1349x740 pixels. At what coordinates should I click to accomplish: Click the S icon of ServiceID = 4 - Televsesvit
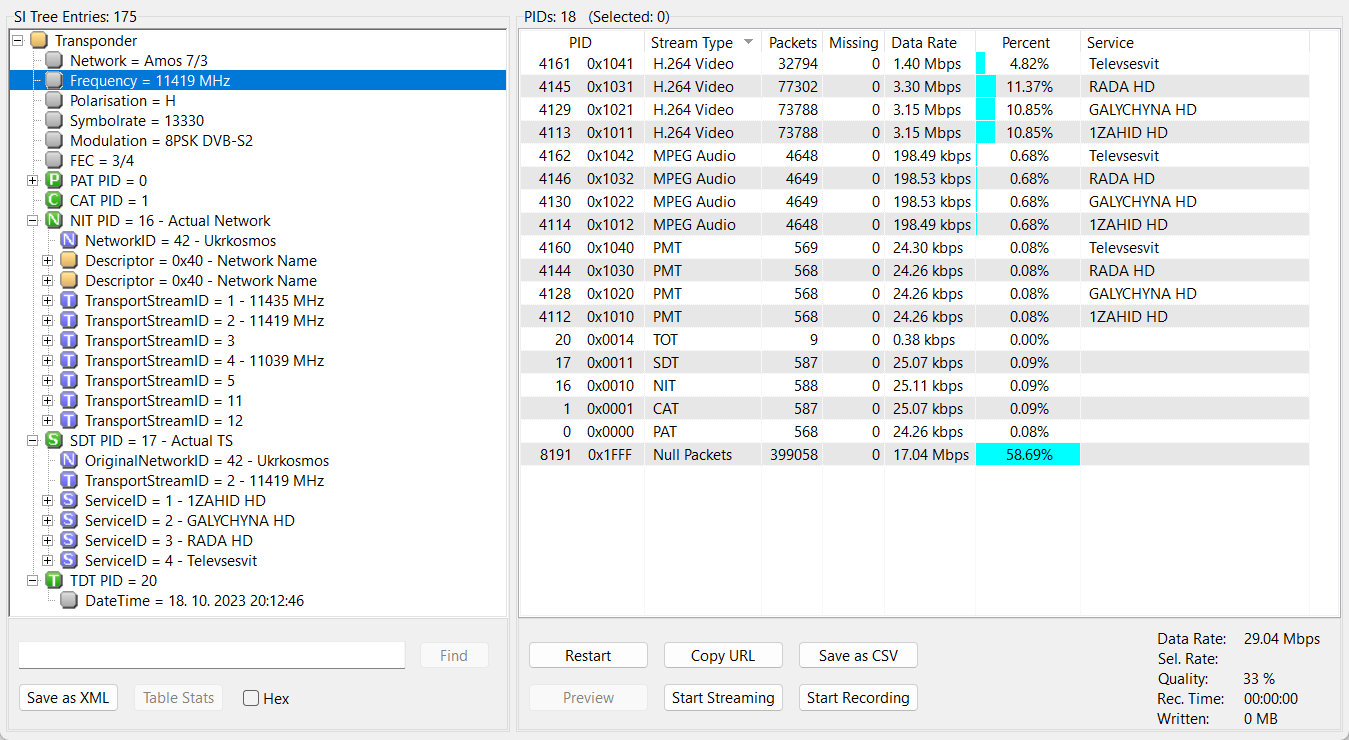coord(69,561)
